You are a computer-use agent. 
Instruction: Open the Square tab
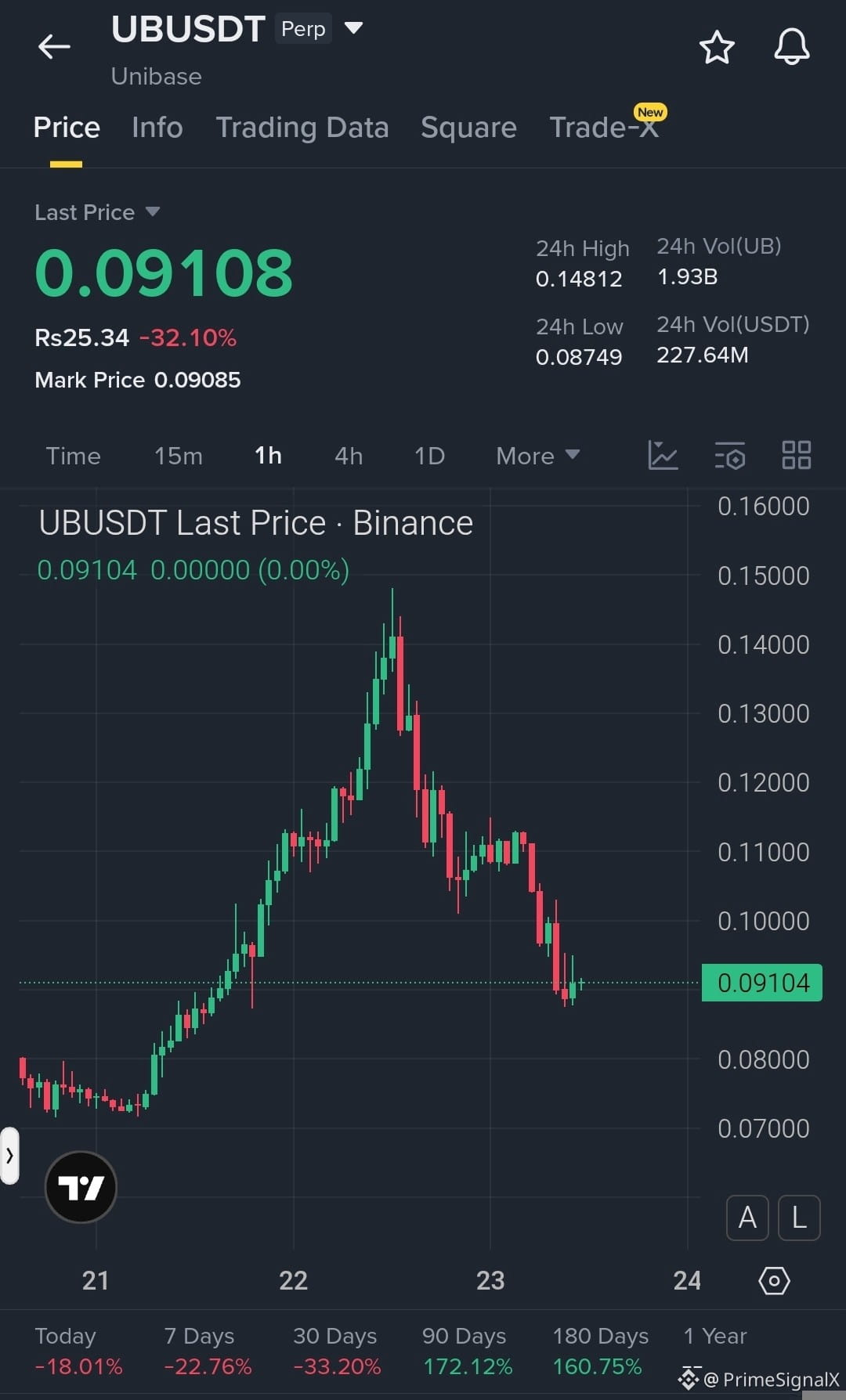[x=468, y=127]
